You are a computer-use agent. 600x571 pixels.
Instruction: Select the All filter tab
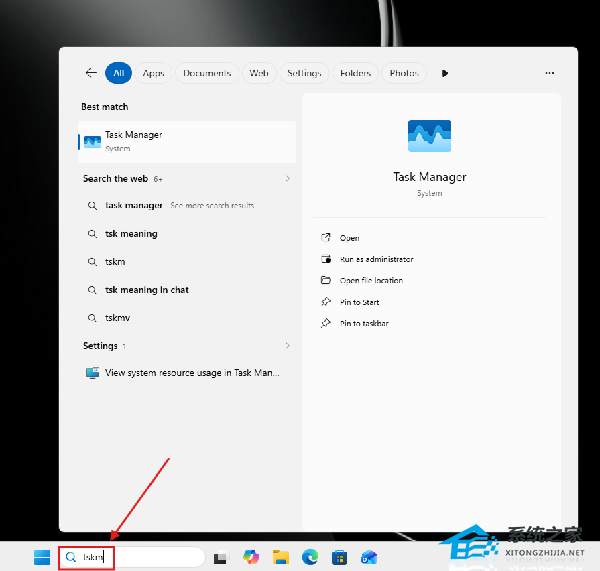click(118, 73)
